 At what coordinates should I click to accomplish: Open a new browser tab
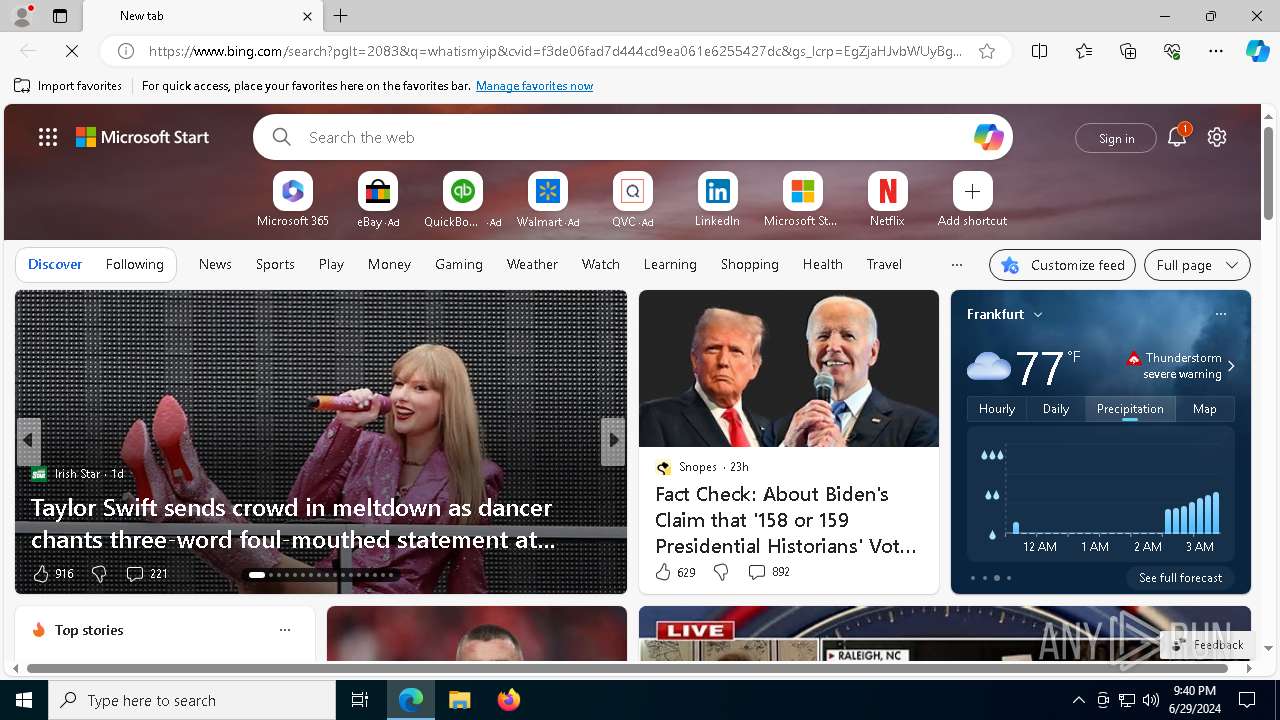tap(341, 16)
